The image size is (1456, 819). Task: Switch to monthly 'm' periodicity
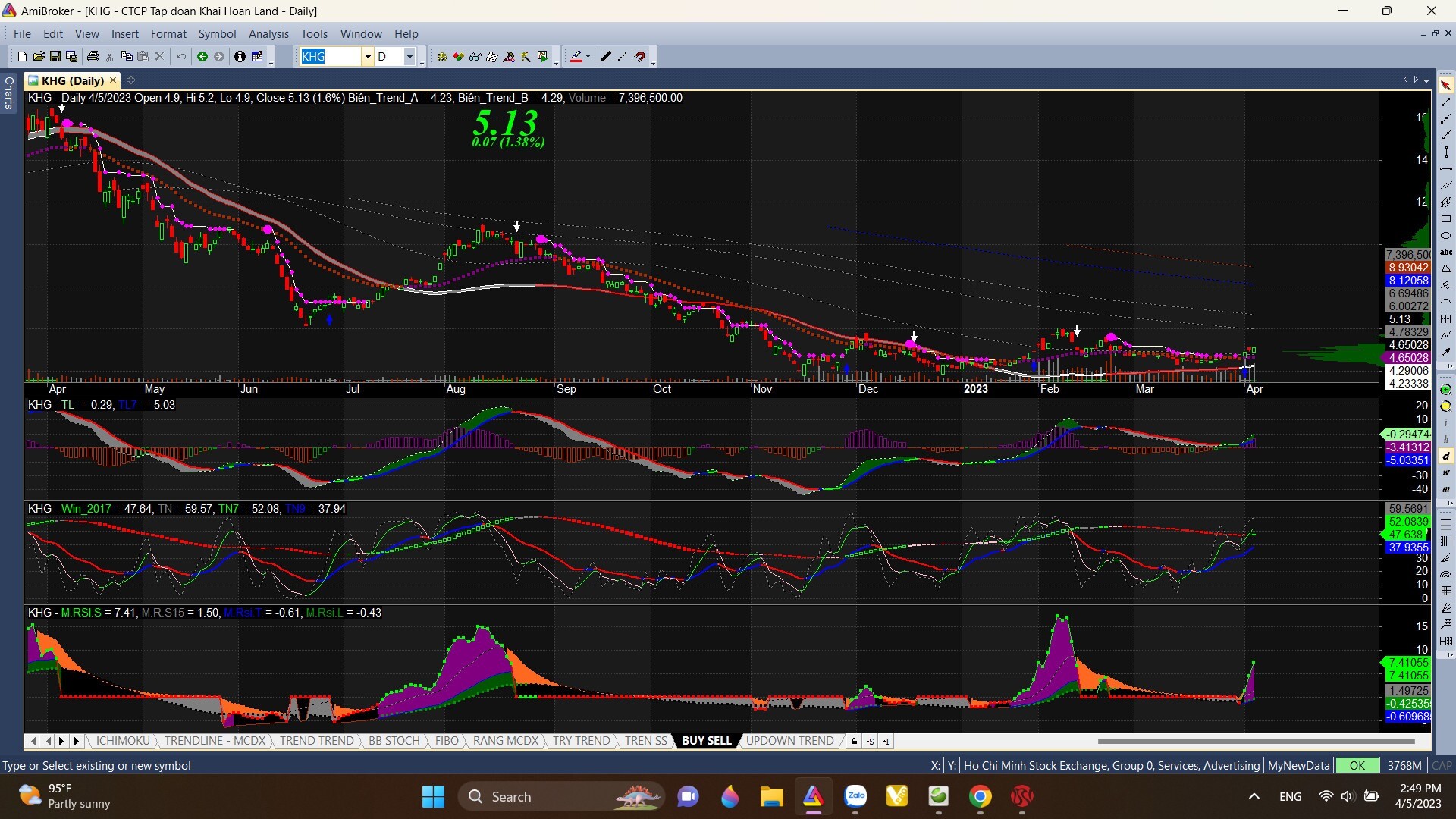coord(1445,489)
